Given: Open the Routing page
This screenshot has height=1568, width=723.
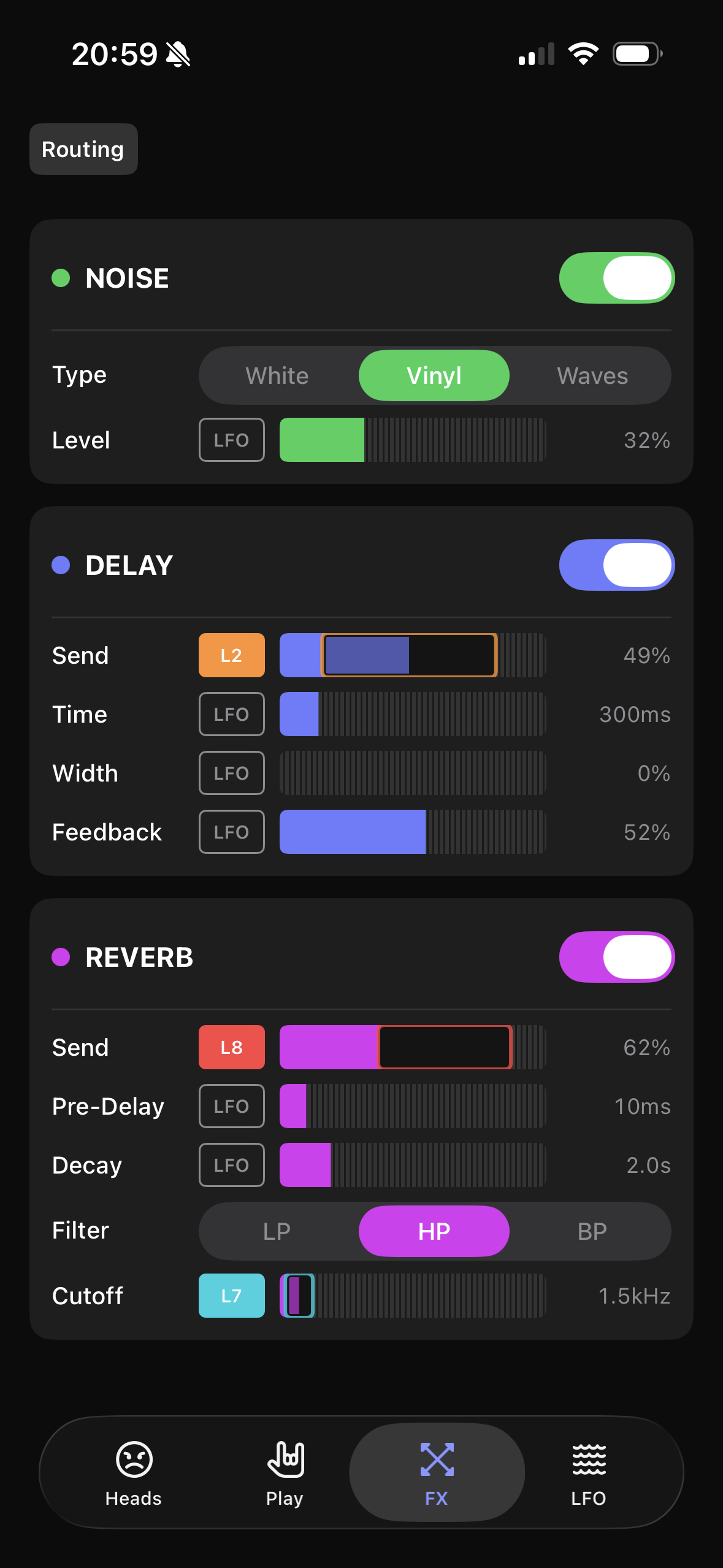Looking at the screenshot, I should point(83,149).
